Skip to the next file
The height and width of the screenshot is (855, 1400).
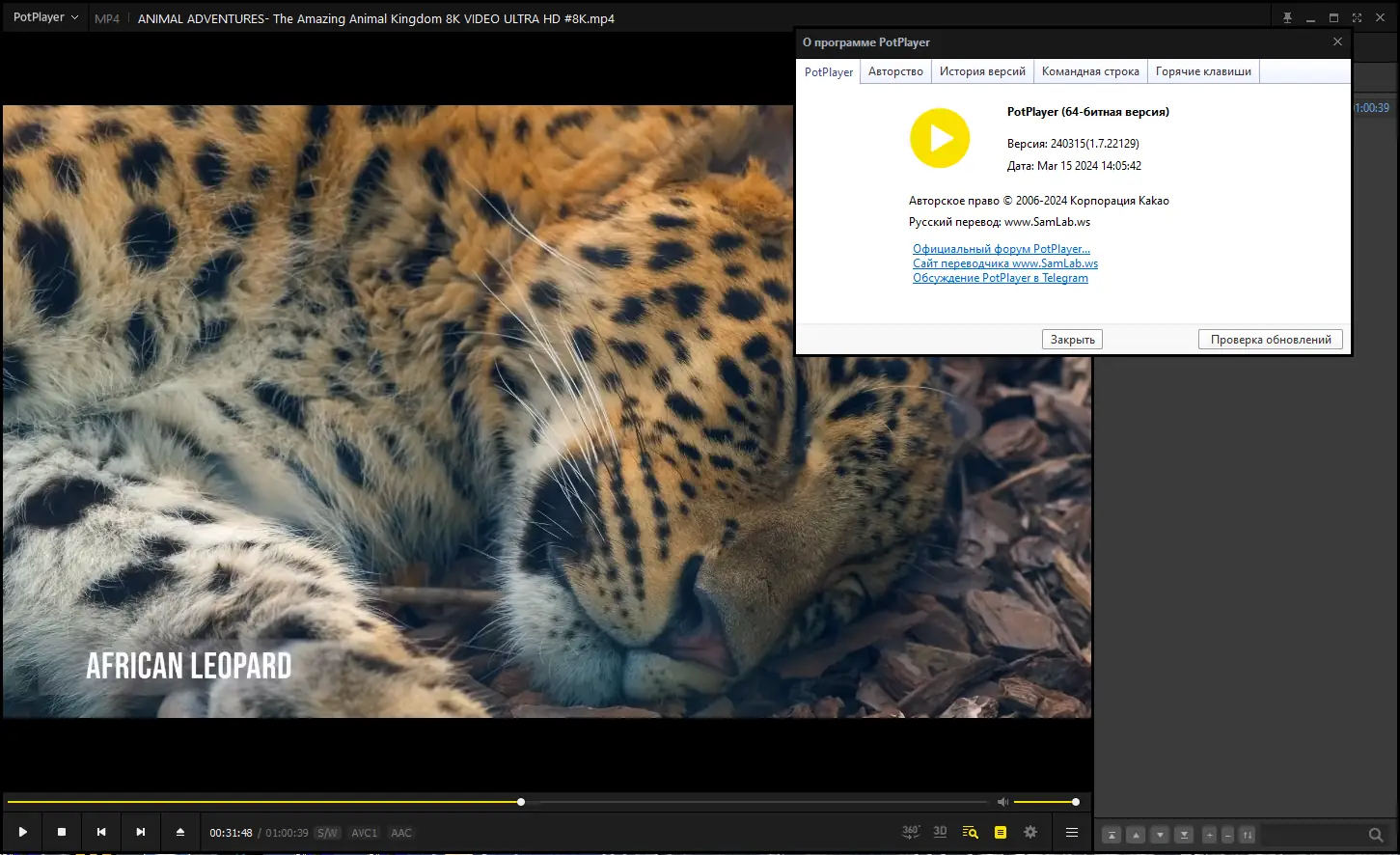pos(141,832)
